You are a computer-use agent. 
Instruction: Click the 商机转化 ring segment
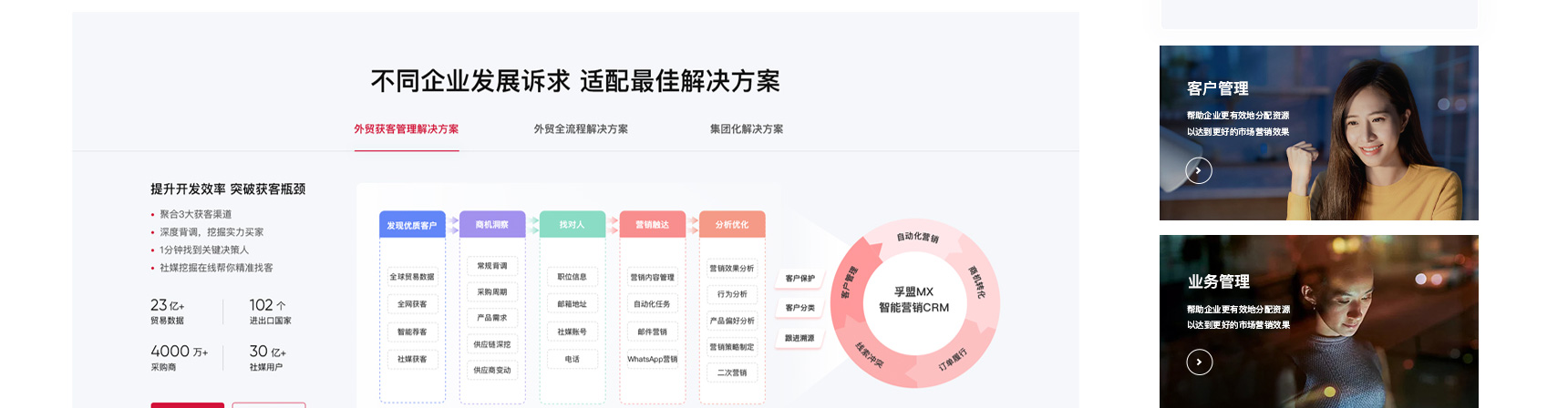(976, 282)
